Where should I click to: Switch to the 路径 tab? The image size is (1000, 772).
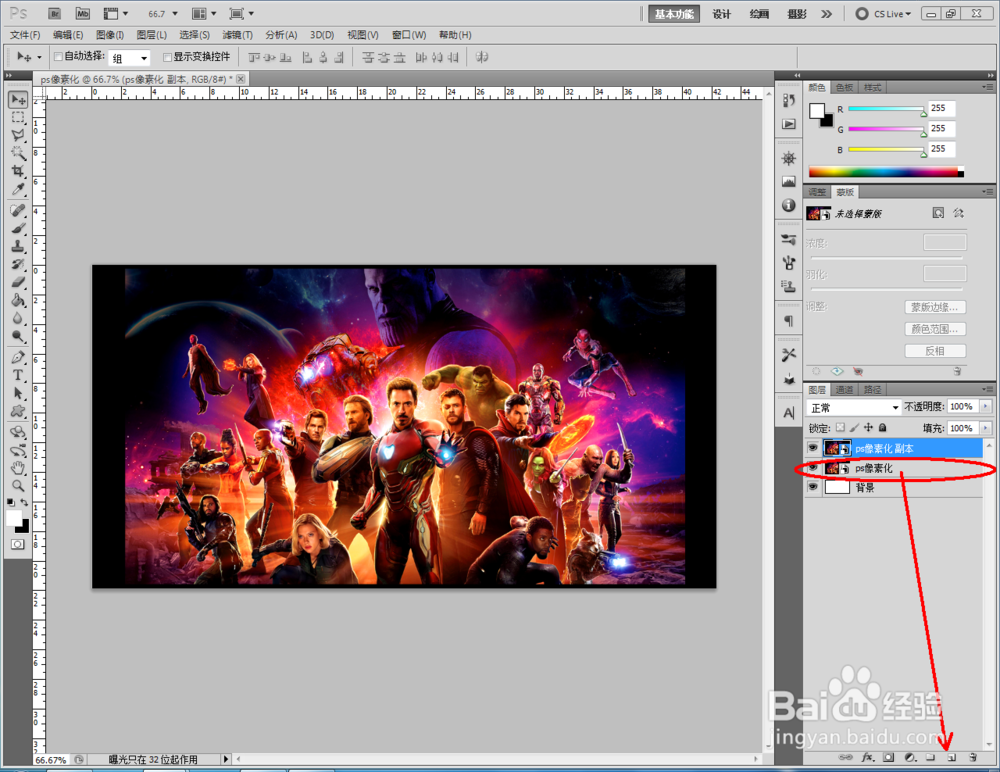872,389
